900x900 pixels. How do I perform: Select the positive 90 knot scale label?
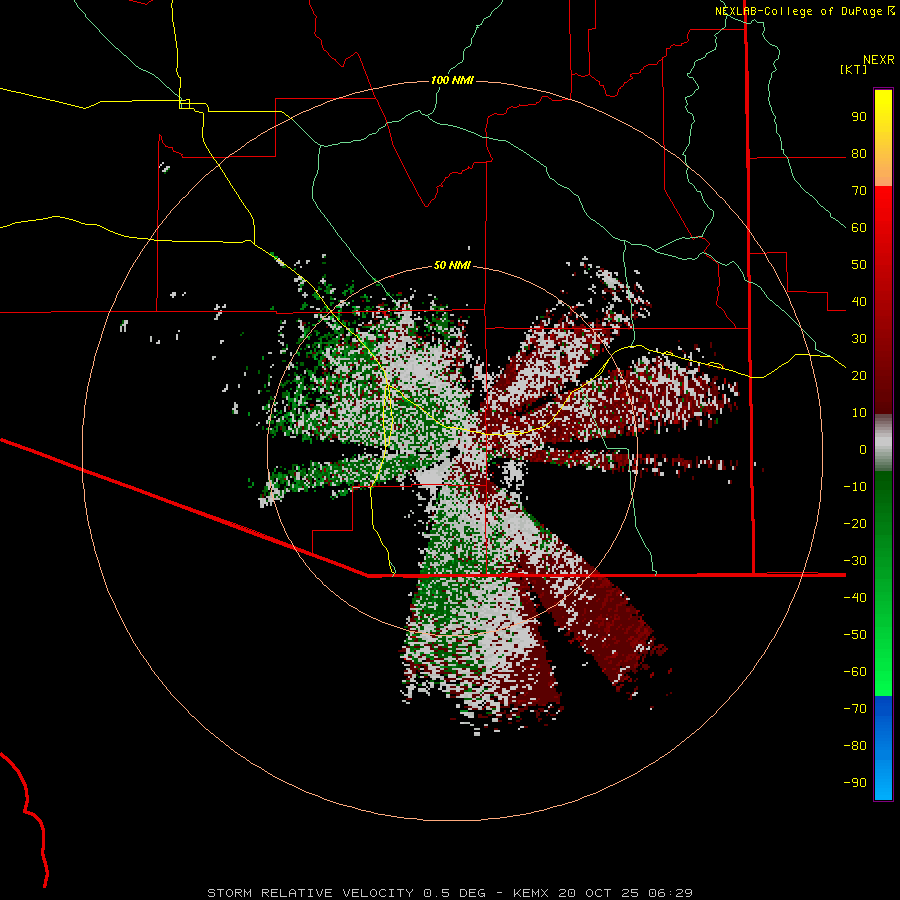coord(859,117)
